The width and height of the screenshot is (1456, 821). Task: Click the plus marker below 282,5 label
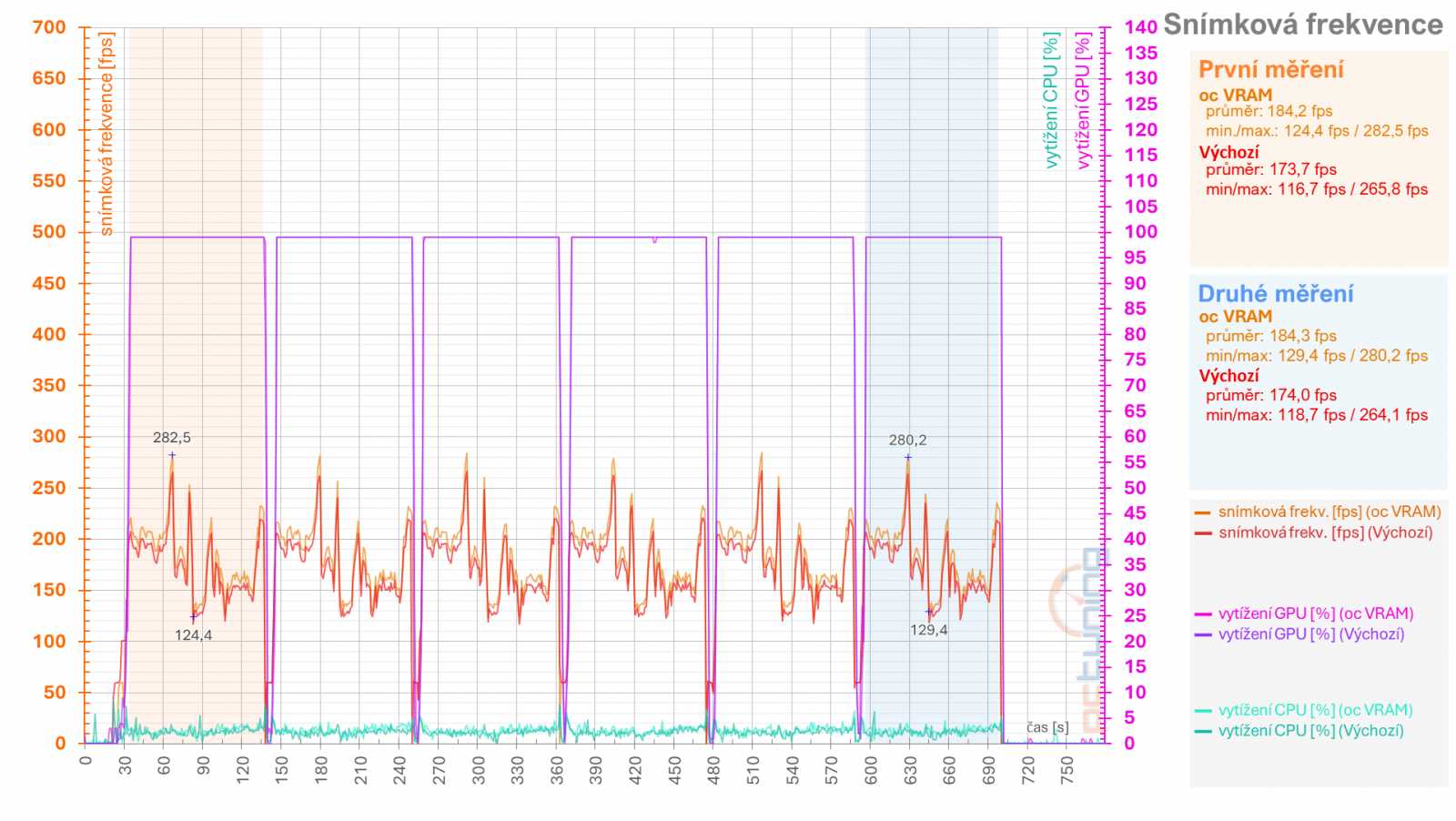[172, 455]
